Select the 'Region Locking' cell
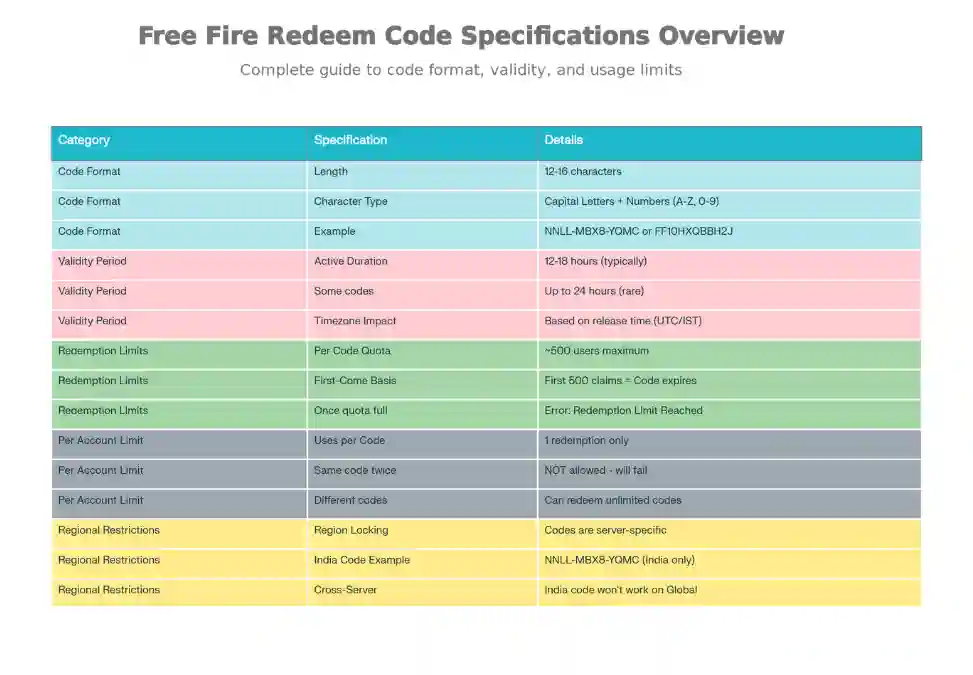 click(x=351, y=531)
